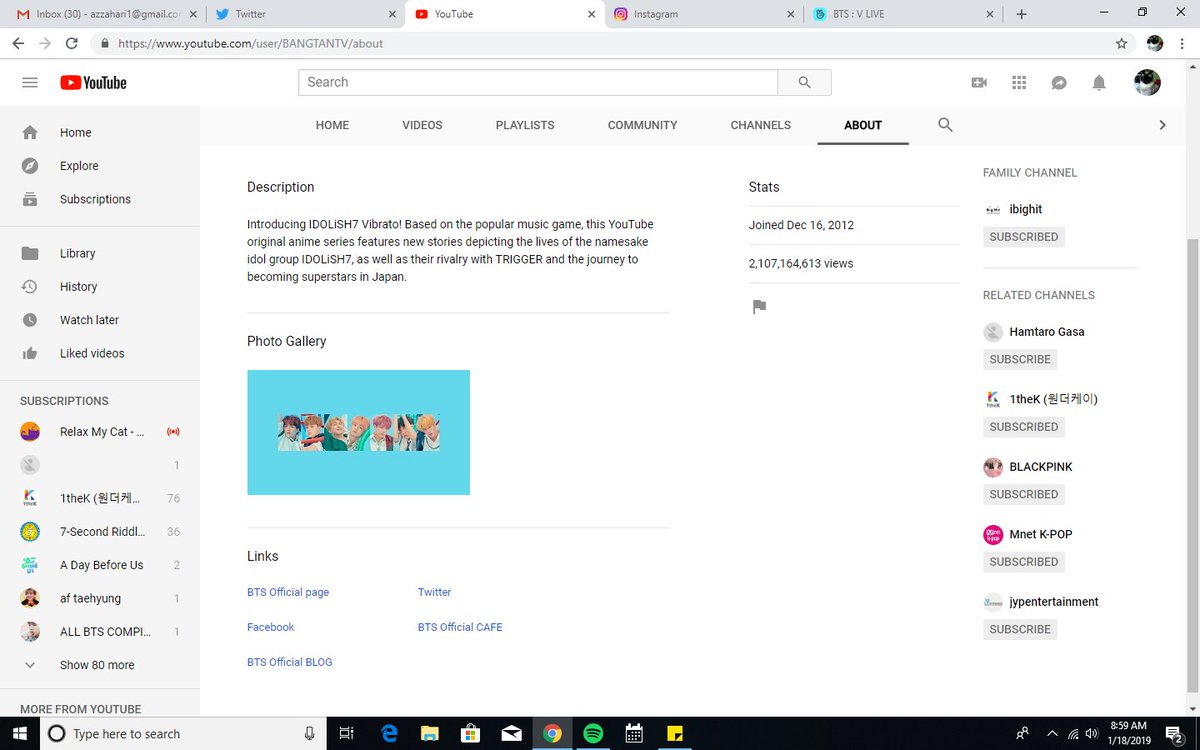Click the Windows taskbar search box
This screenshot has width=1200, height=750.
point(183,733)
